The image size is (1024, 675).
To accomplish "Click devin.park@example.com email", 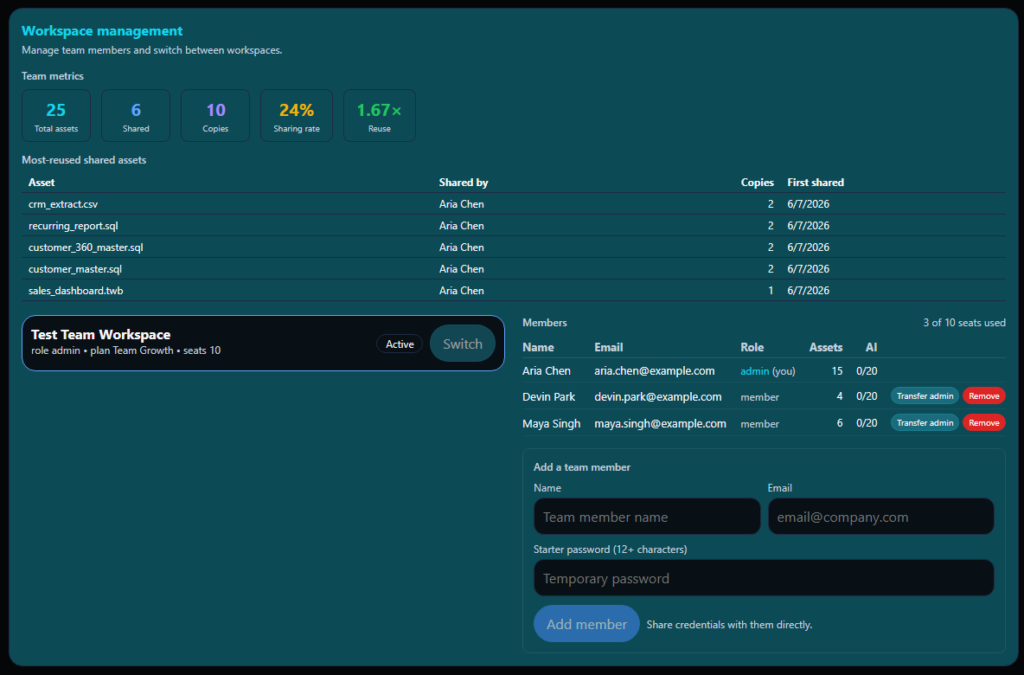I will [x=658, y=397].
